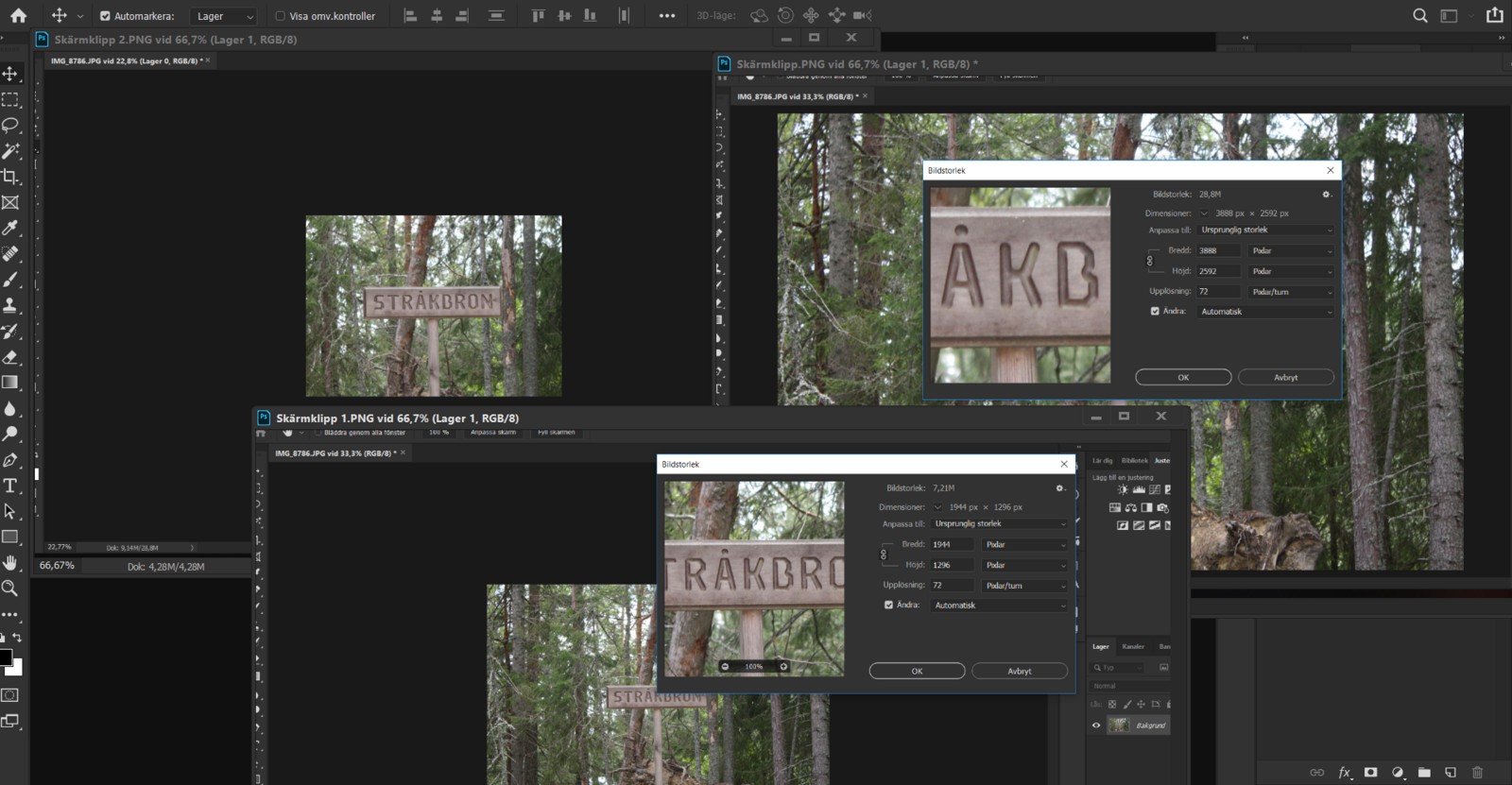1512x785 pixels.
Task: Choose the Hand tool
Action: tap(10, 563)
